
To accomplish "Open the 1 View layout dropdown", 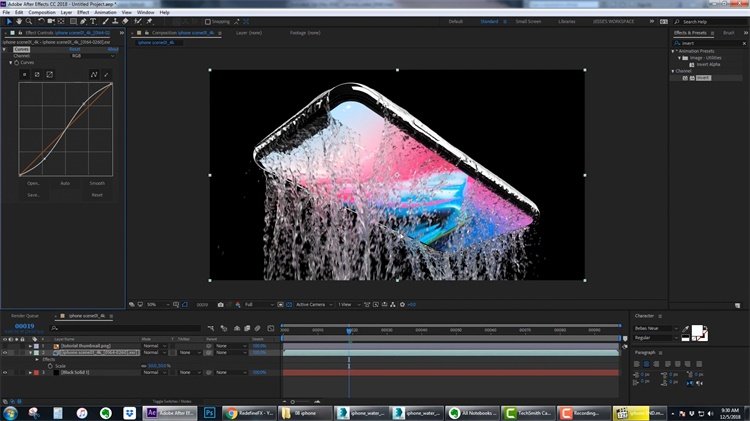I will click(x=349, y=305).
